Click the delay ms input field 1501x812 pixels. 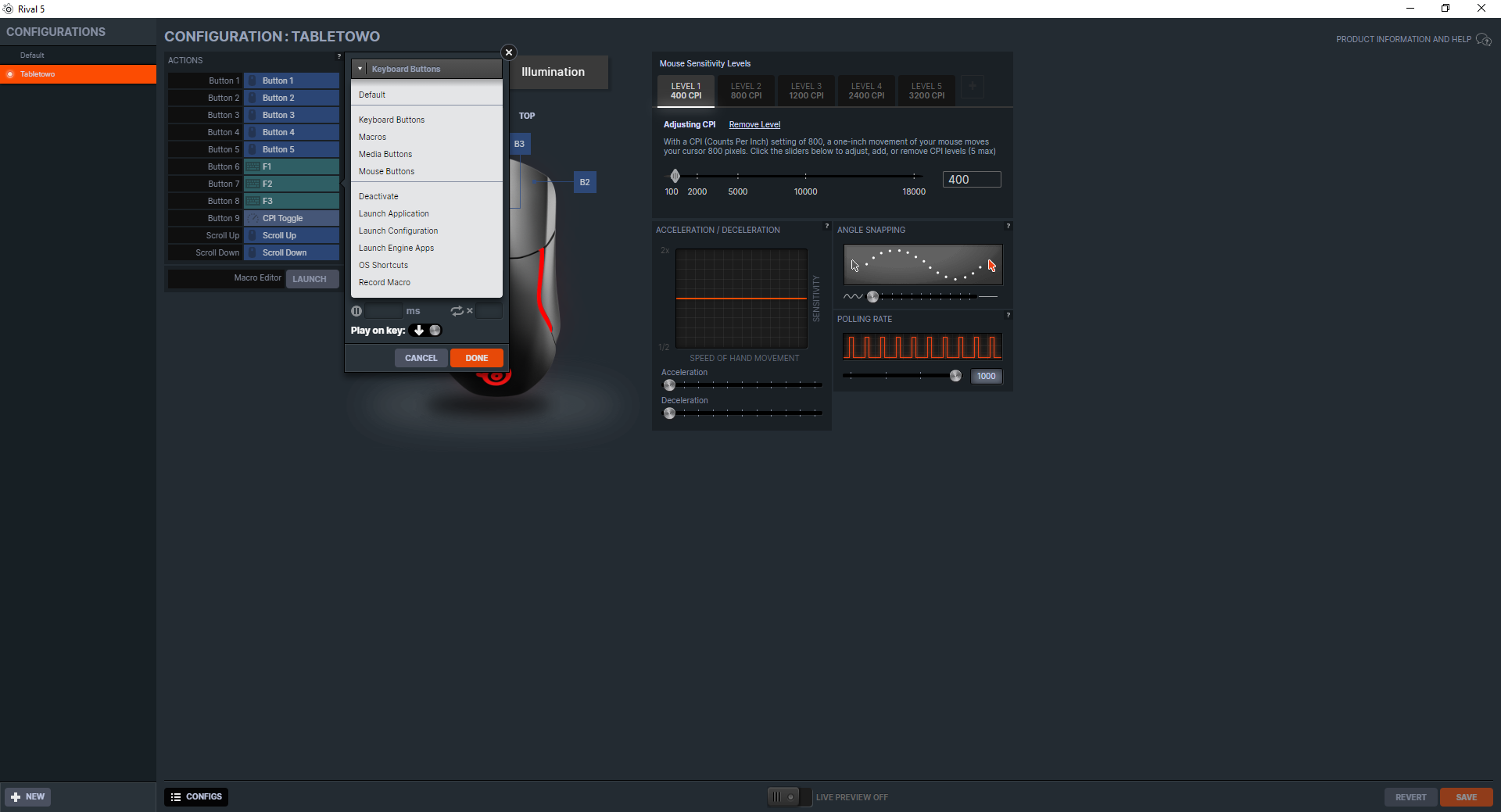tap(384, 311)
